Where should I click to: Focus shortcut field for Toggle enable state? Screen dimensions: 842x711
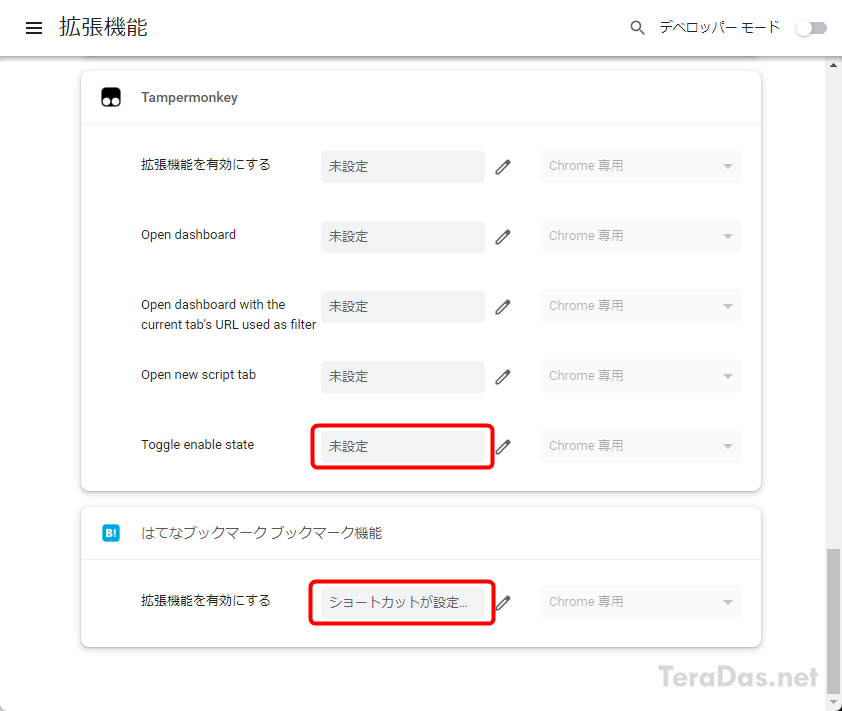pos(403,446)
